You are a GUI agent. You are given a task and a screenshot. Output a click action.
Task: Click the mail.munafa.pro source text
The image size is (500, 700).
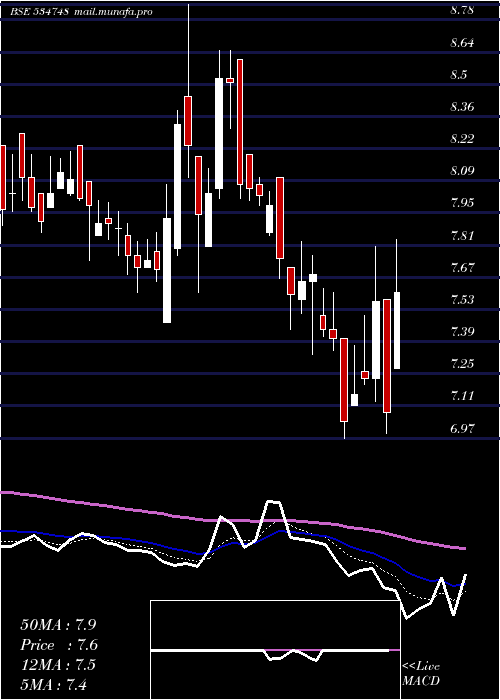click(x=113, y=12)
